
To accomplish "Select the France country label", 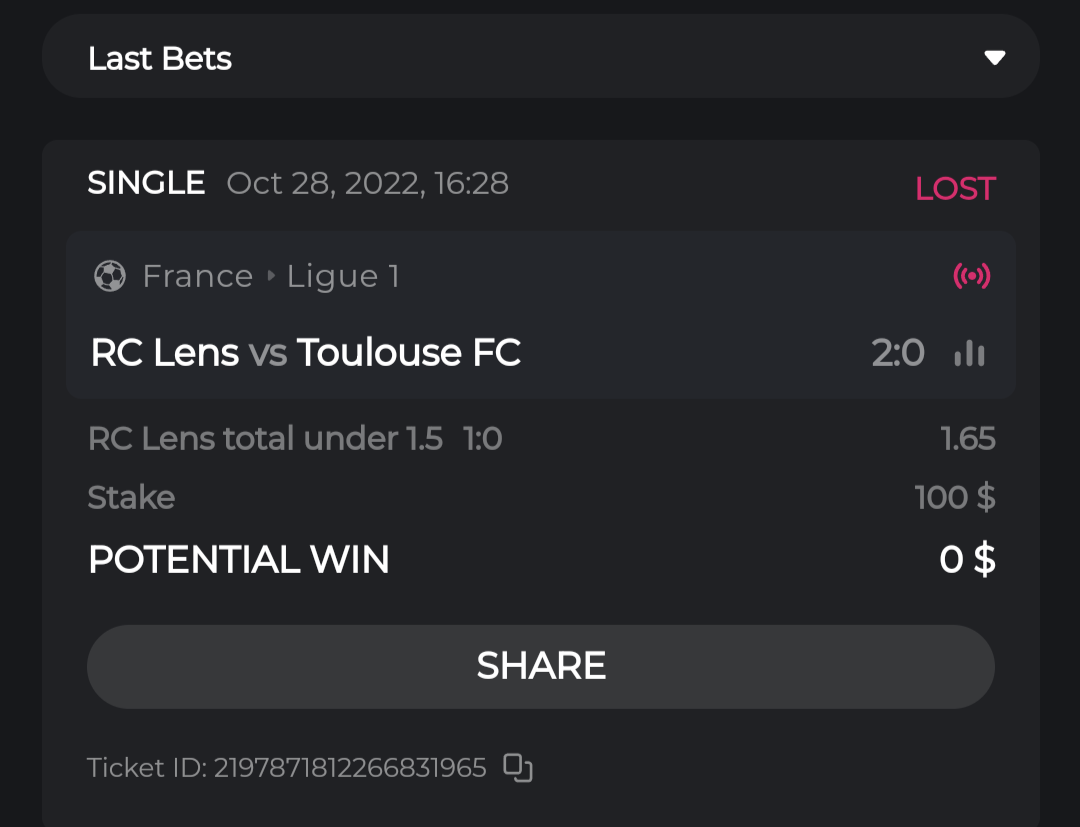I will coord(198,276).
